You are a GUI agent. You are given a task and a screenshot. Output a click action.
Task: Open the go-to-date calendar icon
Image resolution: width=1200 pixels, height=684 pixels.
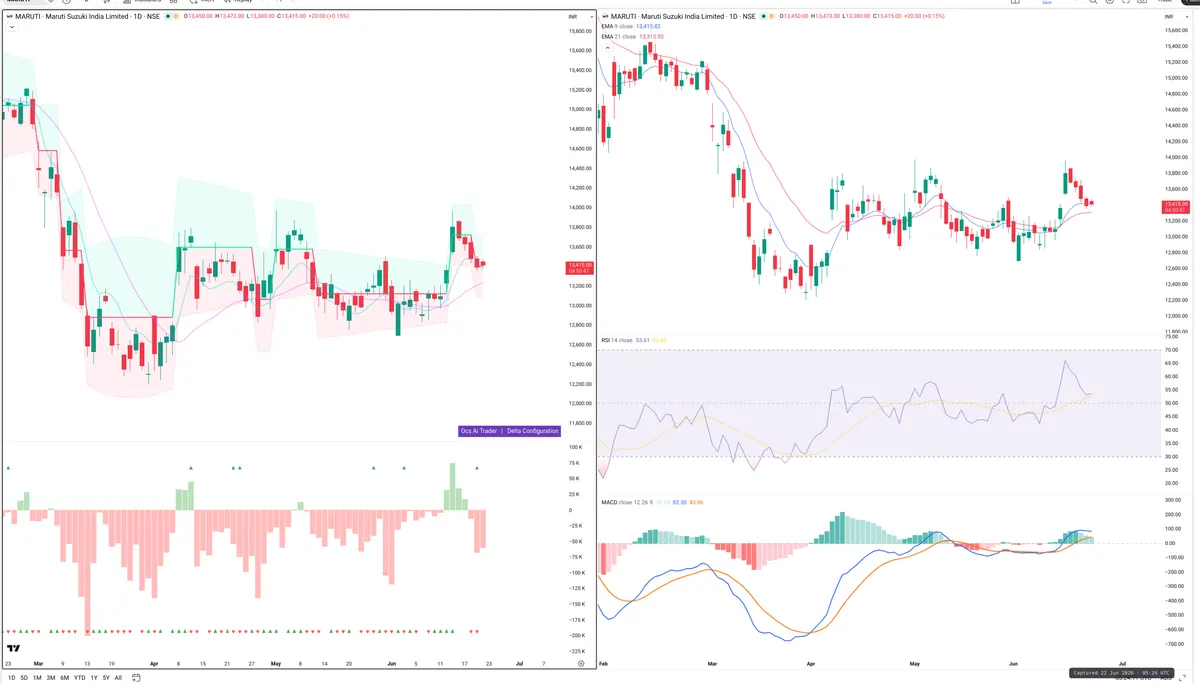pos(136,678)
